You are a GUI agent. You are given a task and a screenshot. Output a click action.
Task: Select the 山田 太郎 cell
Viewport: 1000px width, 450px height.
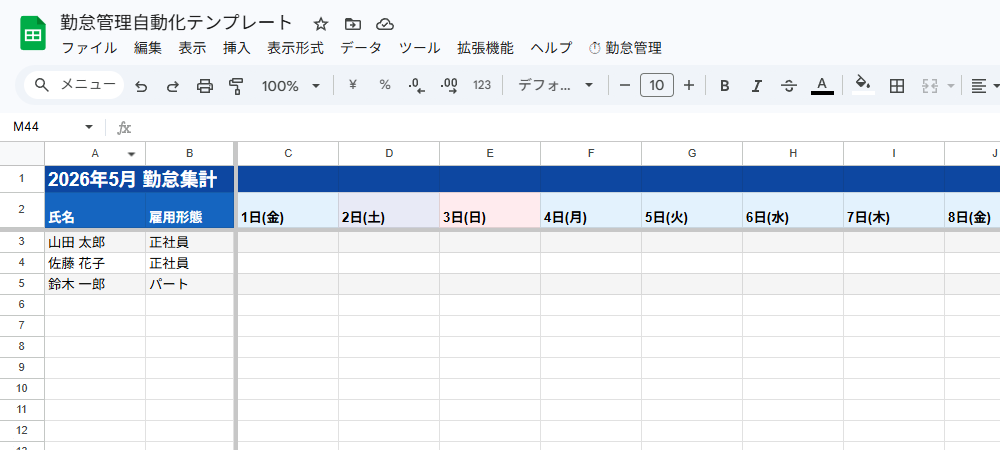coord(95,242)
